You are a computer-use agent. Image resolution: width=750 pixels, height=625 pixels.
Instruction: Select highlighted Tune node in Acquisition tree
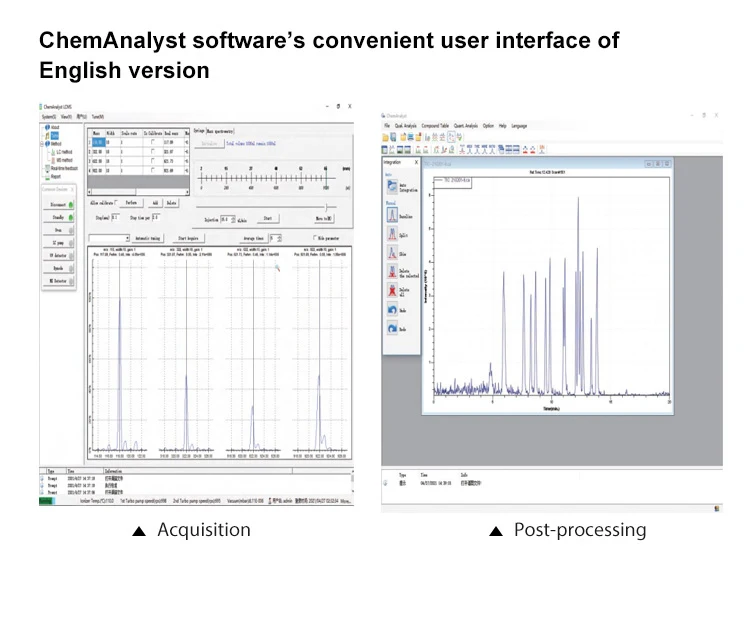(x=55, y=136)
